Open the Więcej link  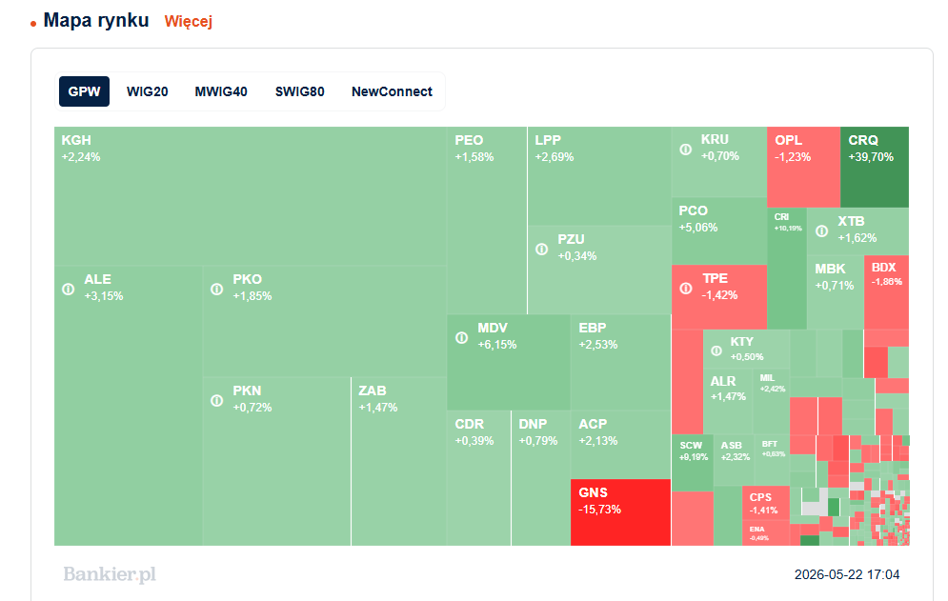point(188,22)
